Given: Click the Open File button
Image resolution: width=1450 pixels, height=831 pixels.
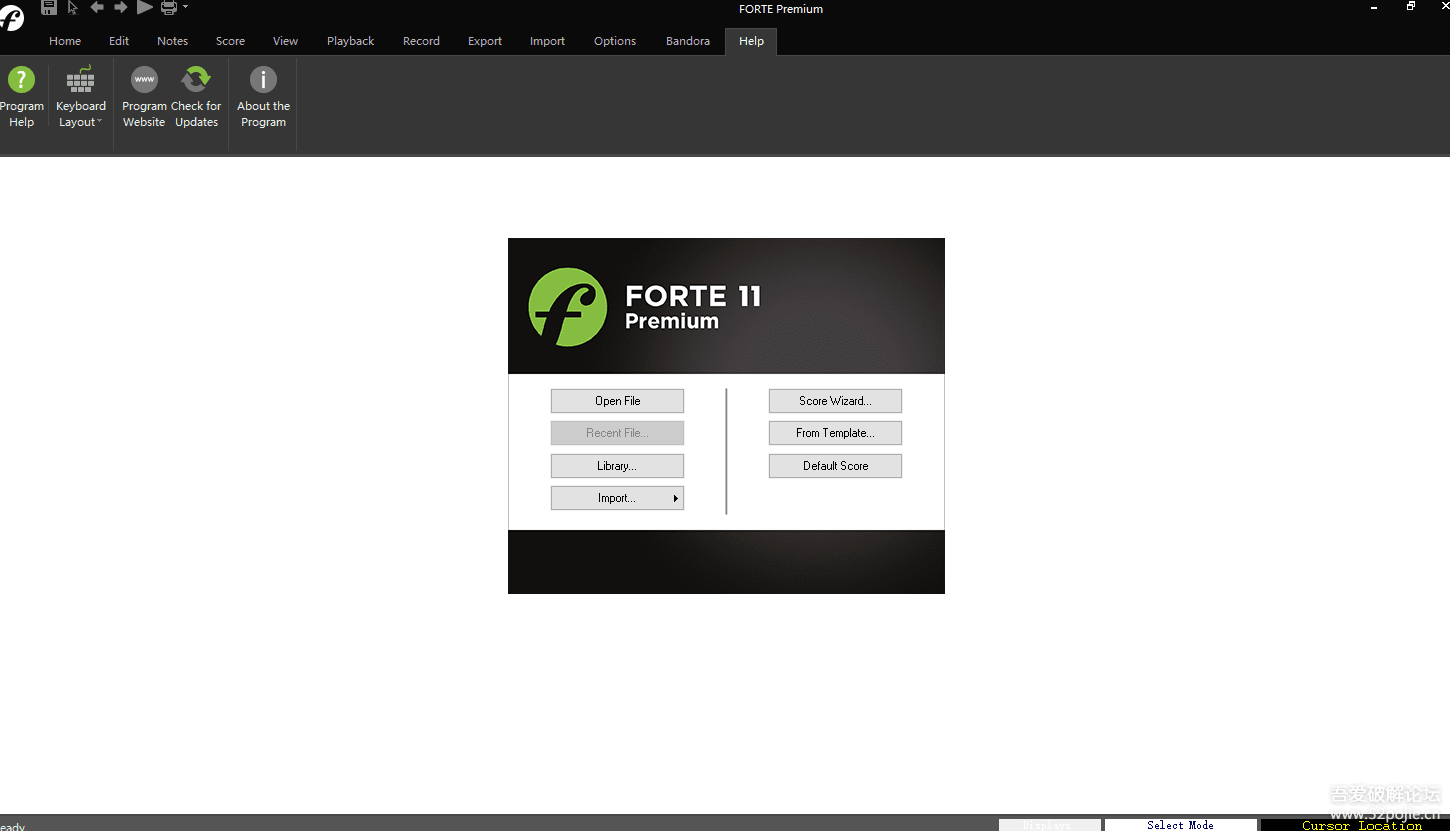Looking at the screenshot, I should [617, 401].
